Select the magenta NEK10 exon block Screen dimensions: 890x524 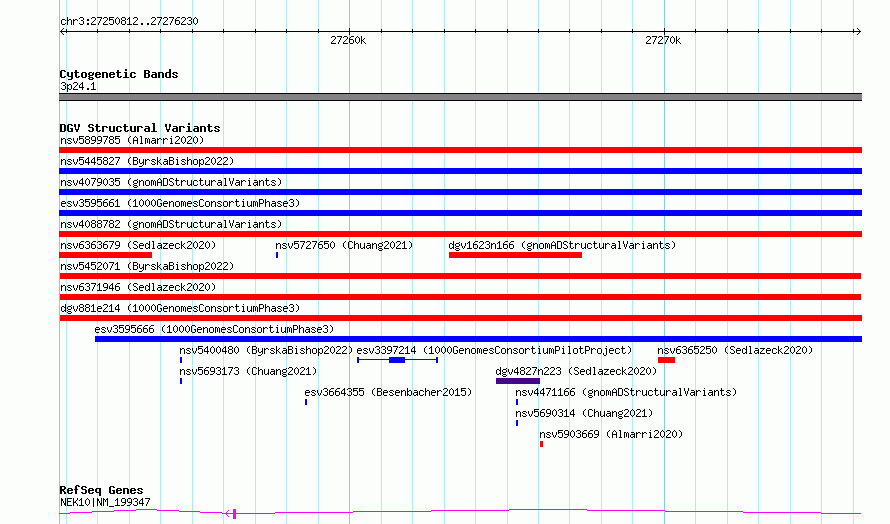coord(234,513)
